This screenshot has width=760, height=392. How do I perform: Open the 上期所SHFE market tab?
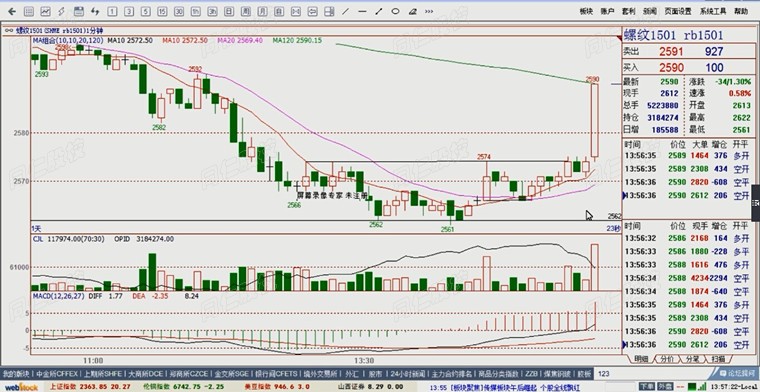[102, 374]
